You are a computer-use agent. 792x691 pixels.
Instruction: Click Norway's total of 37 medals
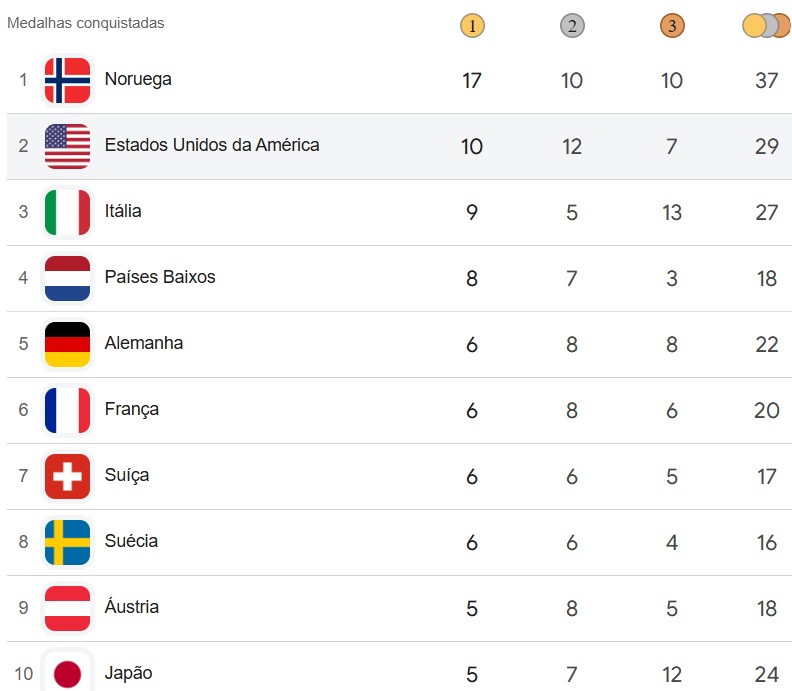[767, 80]
